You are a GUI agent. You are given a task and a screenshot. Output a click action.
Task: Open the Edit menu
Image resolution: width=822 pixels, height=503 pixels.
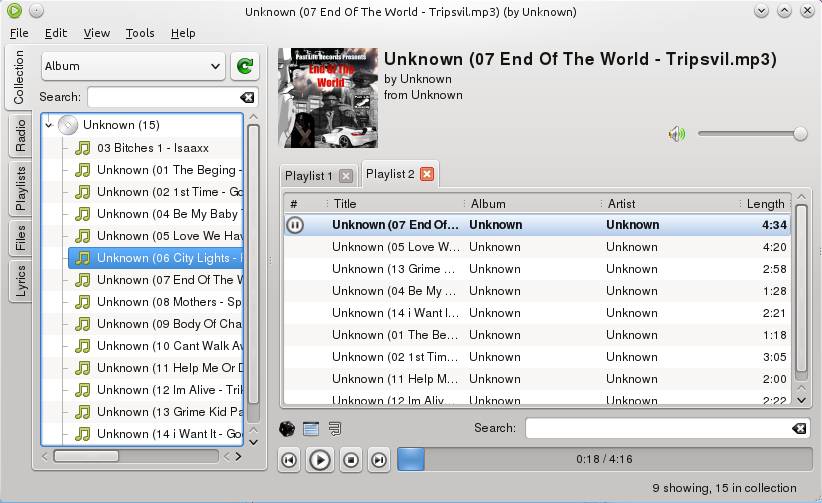point(56,33)
